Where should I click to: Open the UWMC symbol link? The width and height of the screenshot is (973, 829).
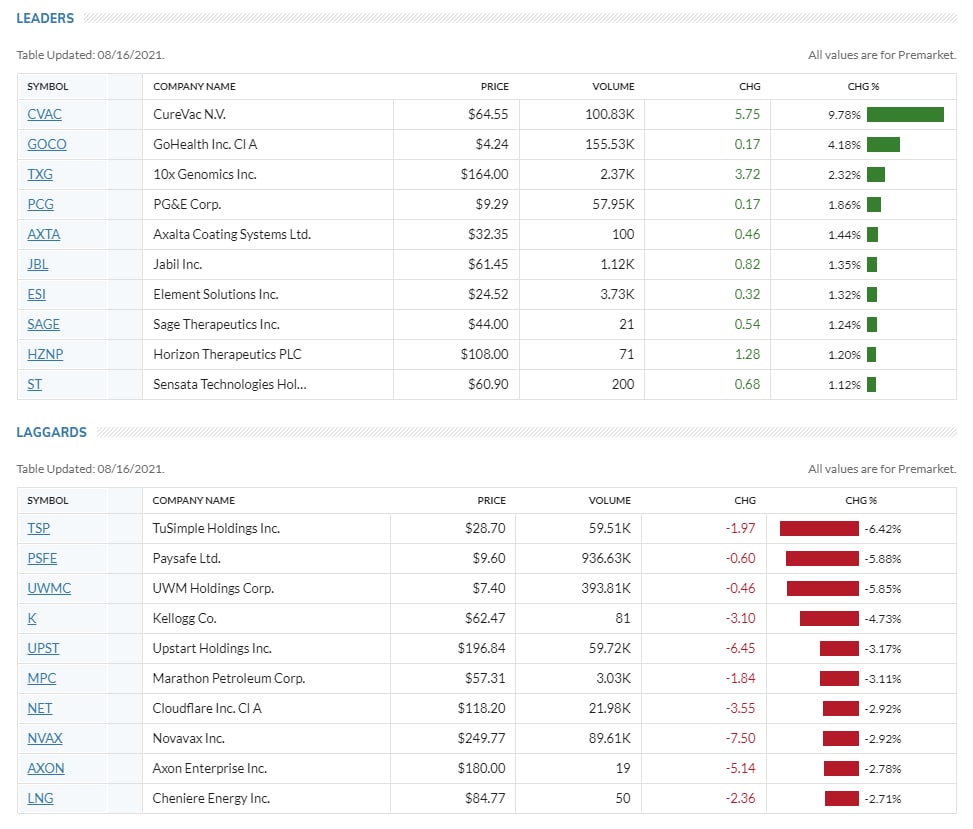pyautogui.click(x=49, y=588)
